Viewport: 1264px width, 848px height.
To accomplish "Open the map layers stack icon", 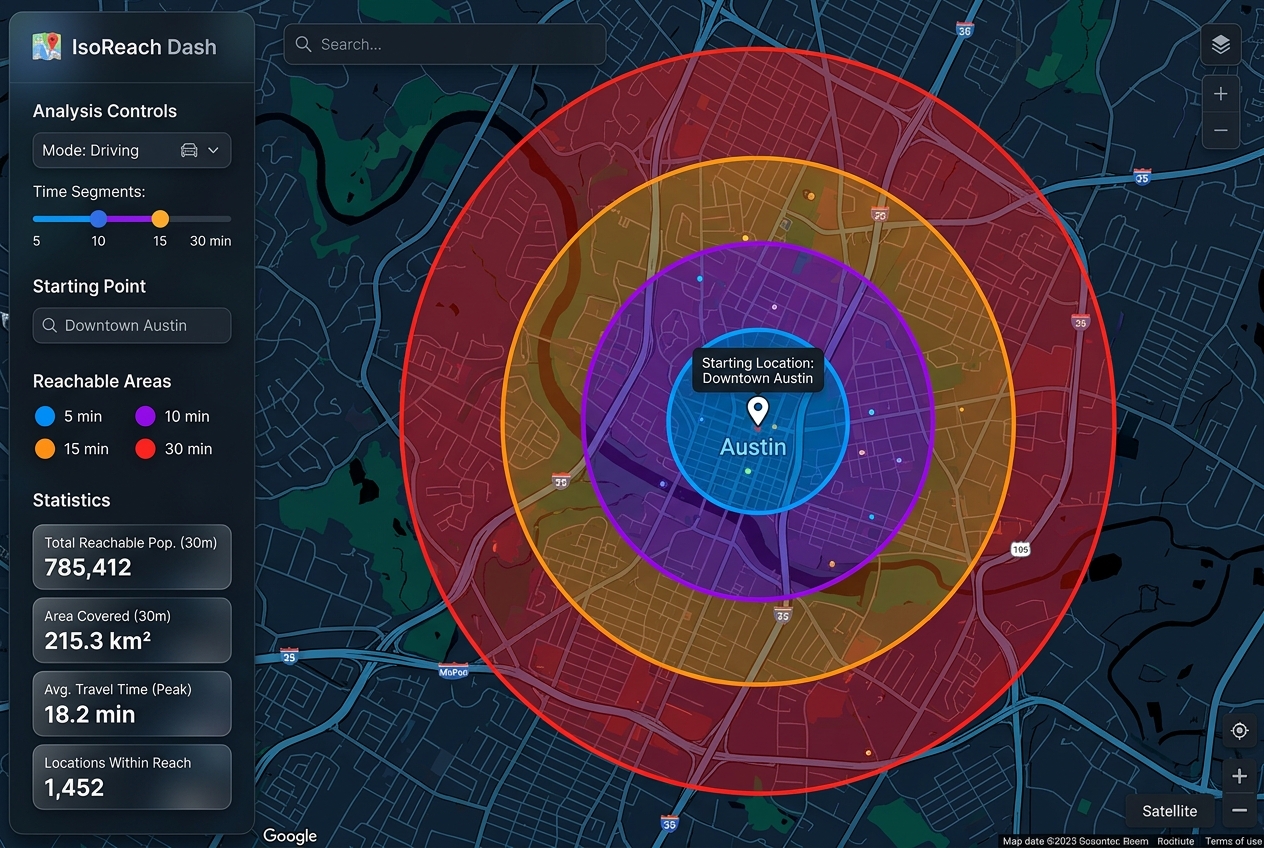I will click(1220, 45).
